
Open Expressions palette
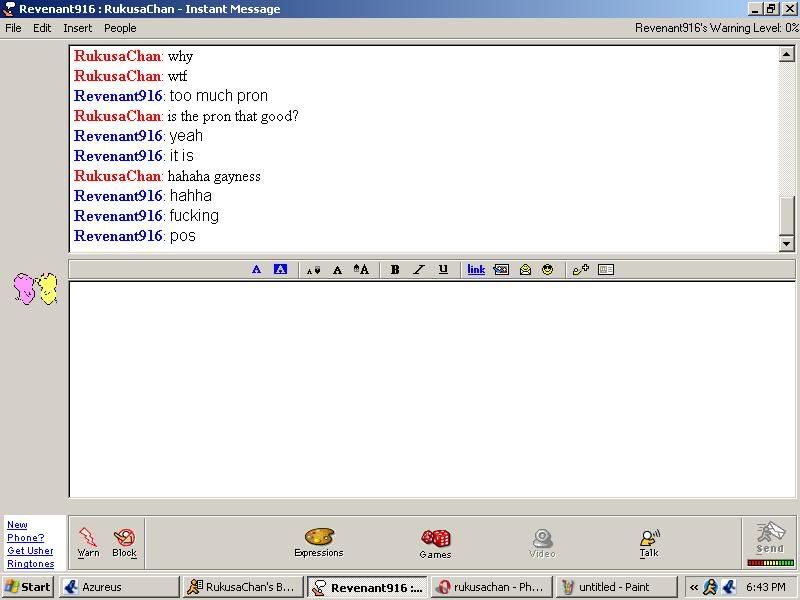[x=319, y=542]
